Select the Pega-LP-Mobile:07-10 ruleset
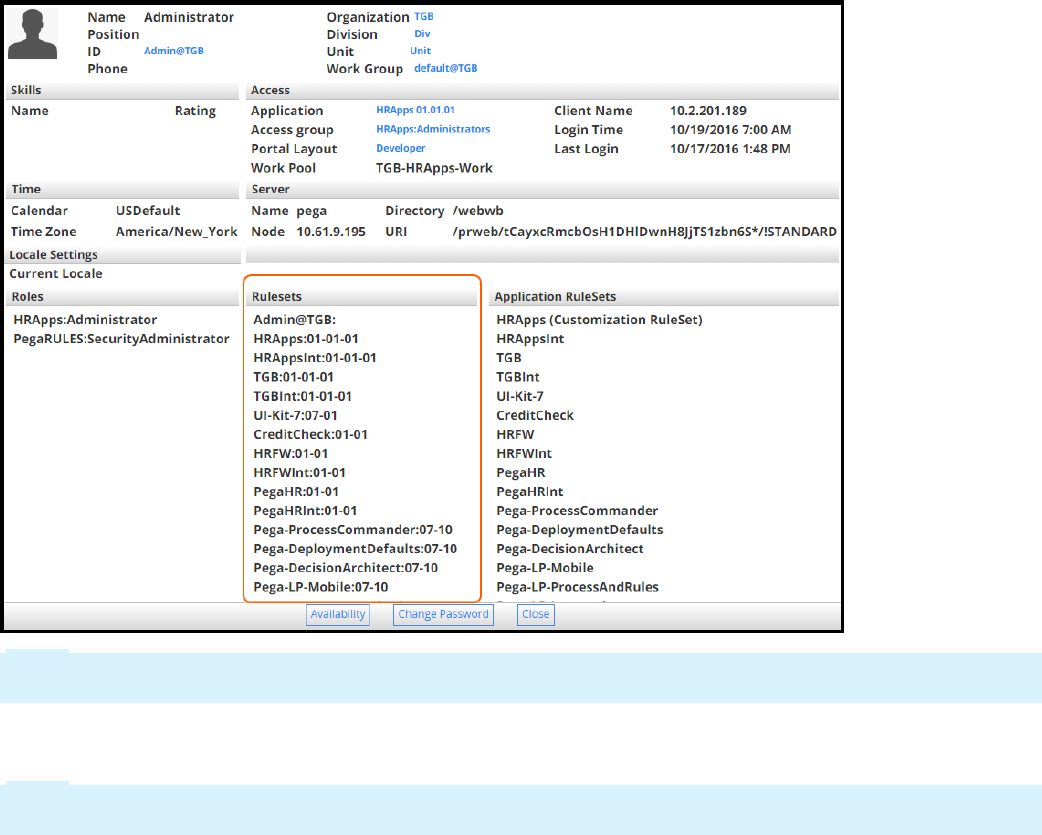The height and width of the screenshot is (835, 1042). coord(320,587)
